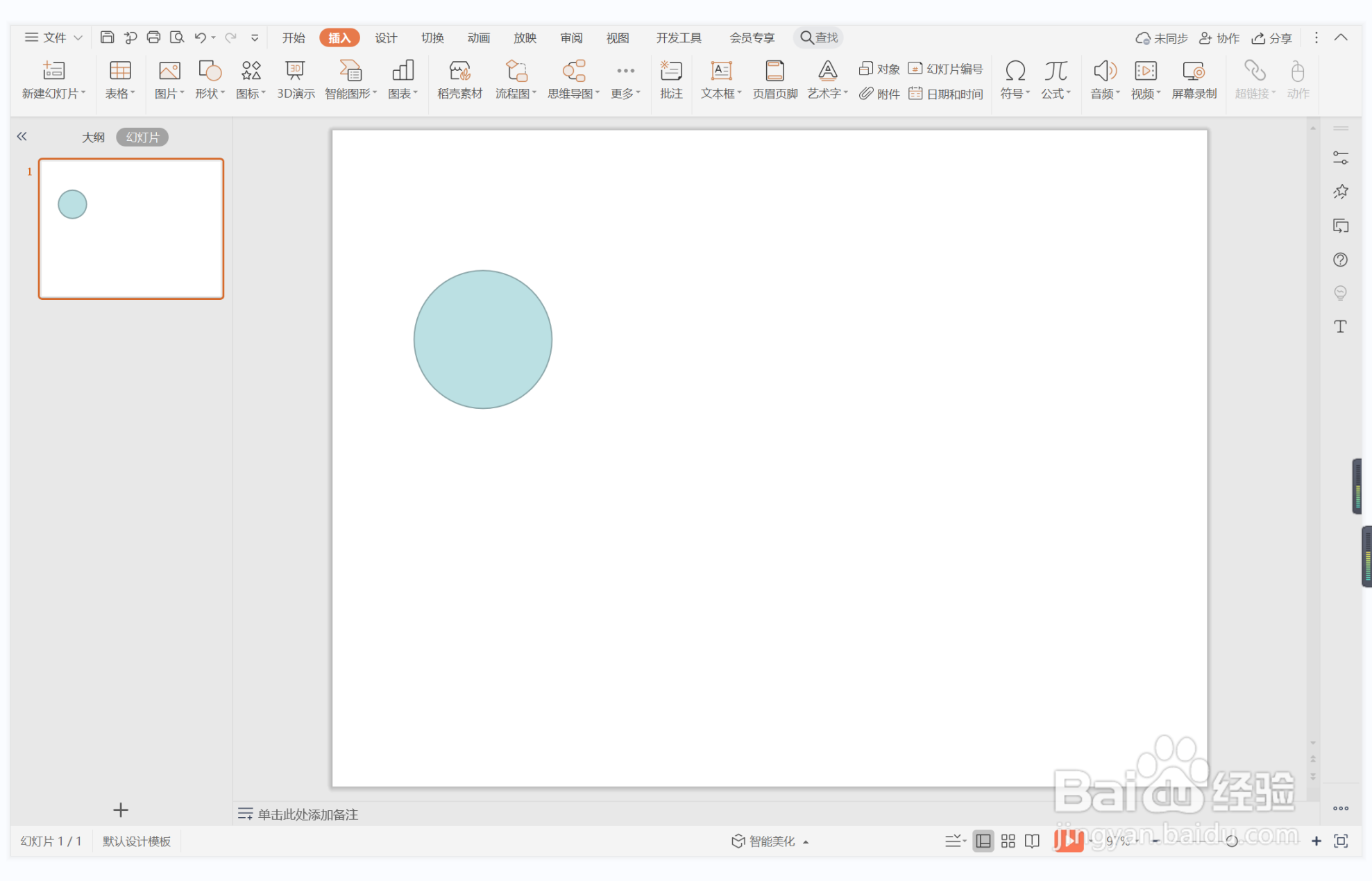Switch to reading view mode
The height and width of the screenshot is (881, 1372).
pos(1032,841)
